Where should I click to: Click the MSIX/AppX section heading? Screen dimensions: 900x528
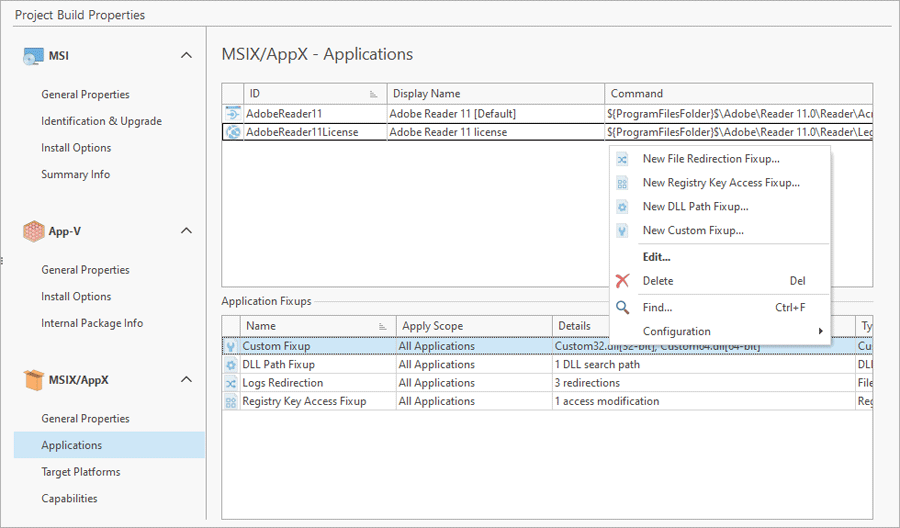pos(78,380)
